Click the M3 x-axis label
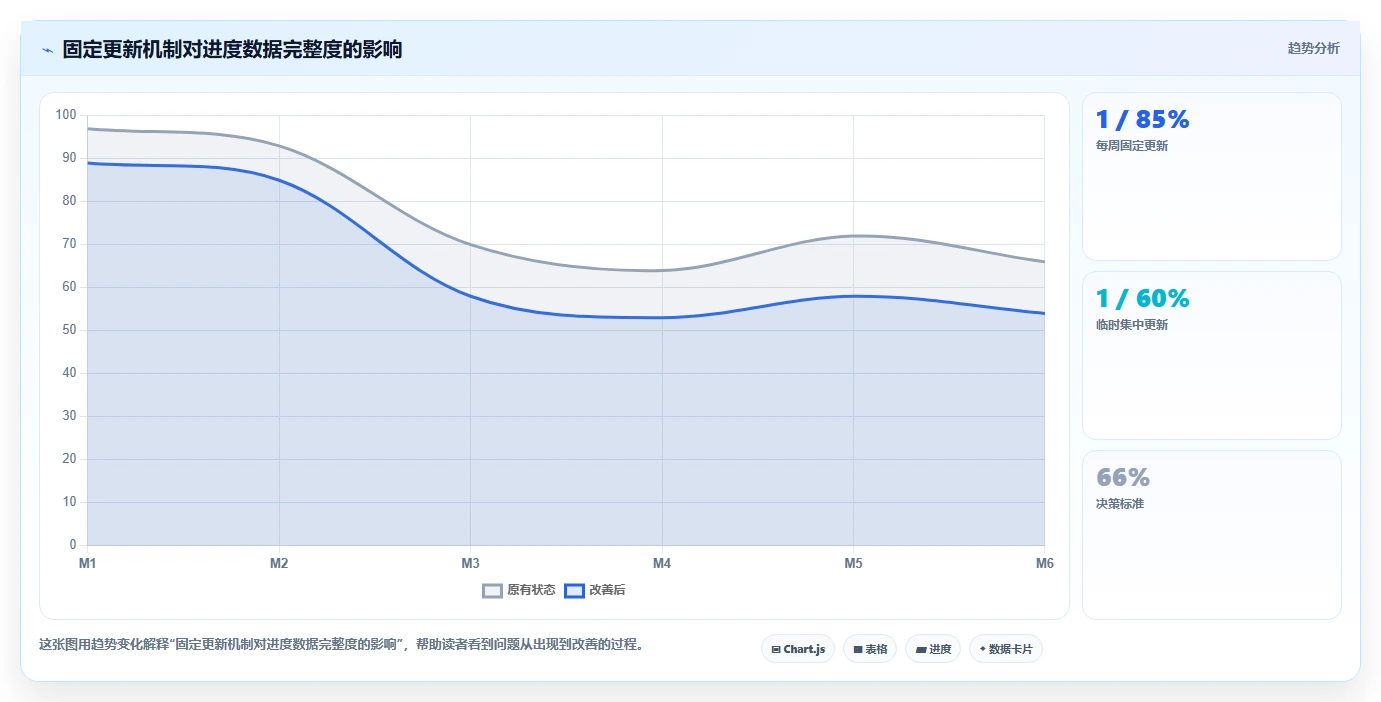The height and width of the screenshot is (702, 1381). [470, 563]
